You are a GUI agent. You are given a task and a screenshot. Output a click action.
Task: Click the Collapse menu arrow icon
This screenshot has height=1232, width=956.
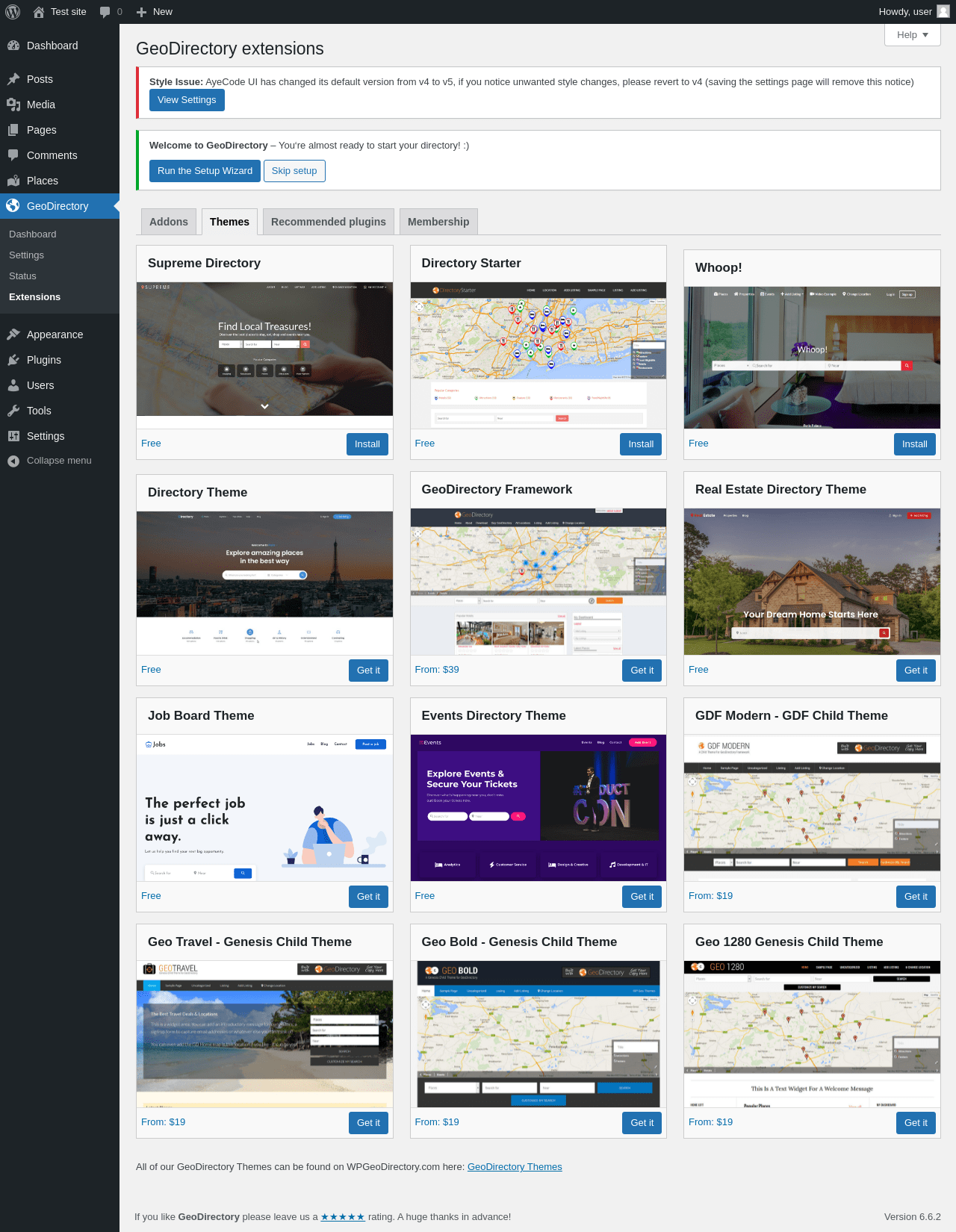(13, 461)
